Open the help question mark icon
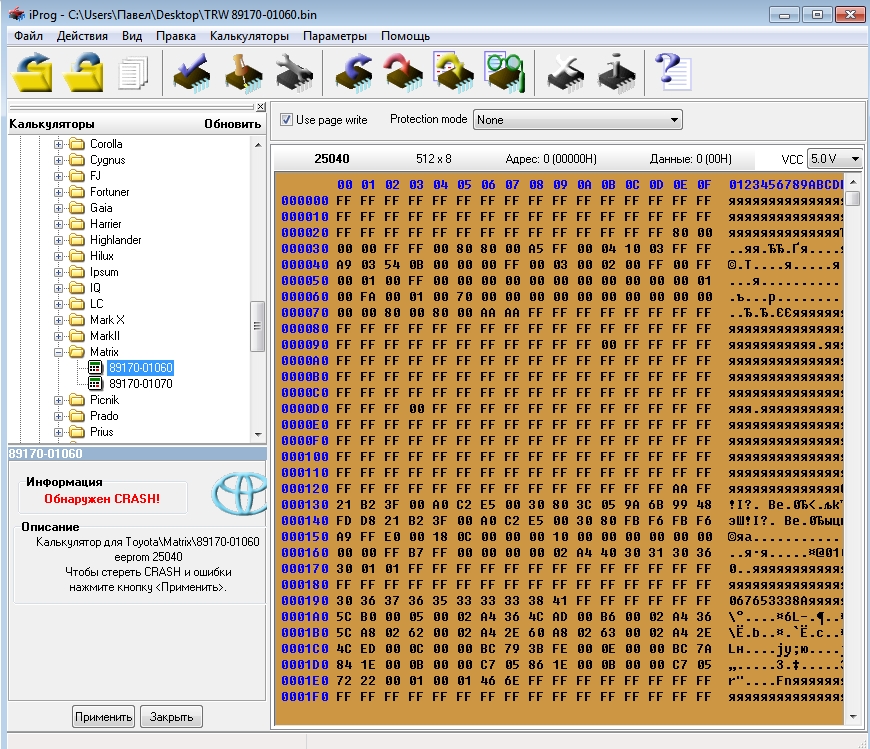Screen dimensions: 870x749 [x=673, y=72]
